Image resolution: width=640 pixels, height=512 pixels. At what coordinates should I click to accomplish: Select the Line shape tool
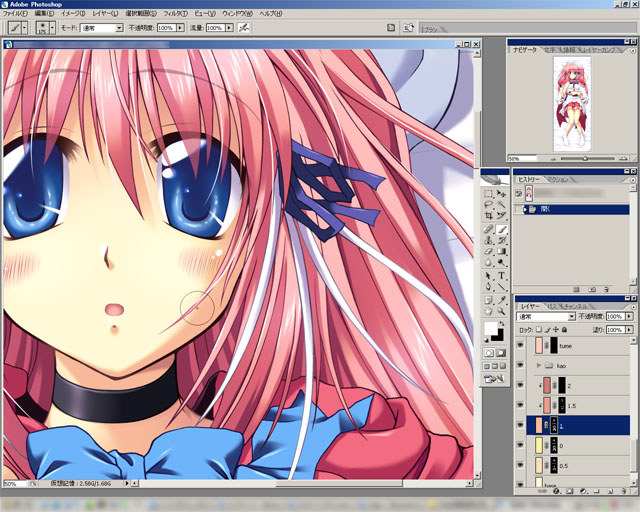click(x=501, y=287)
